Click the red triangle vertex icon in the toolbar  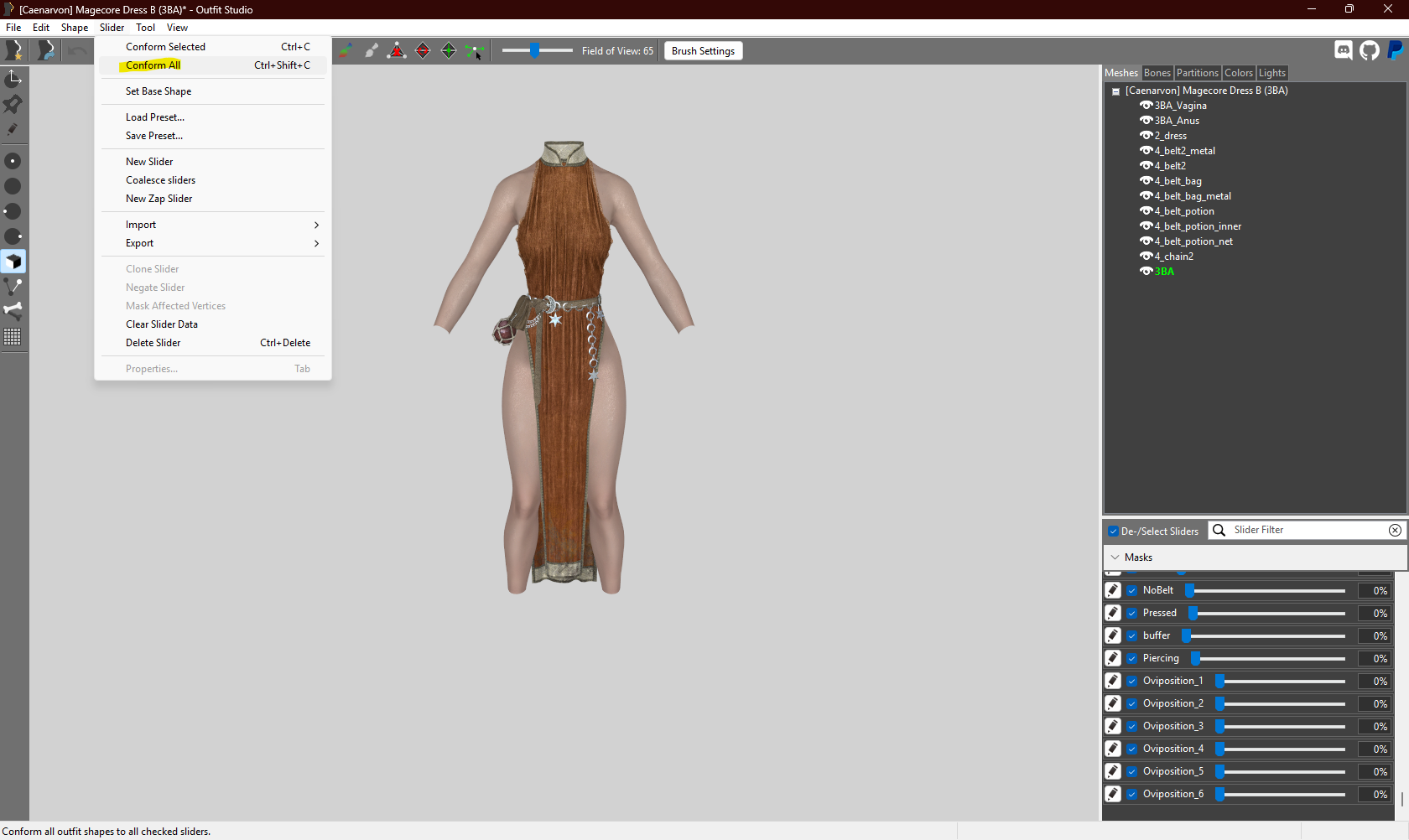(x=397, y=51)
